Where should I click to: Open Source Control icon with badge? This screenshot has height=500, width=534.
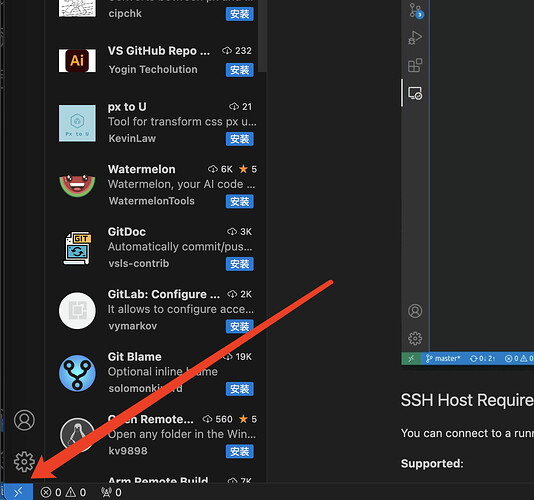(416, 11)
